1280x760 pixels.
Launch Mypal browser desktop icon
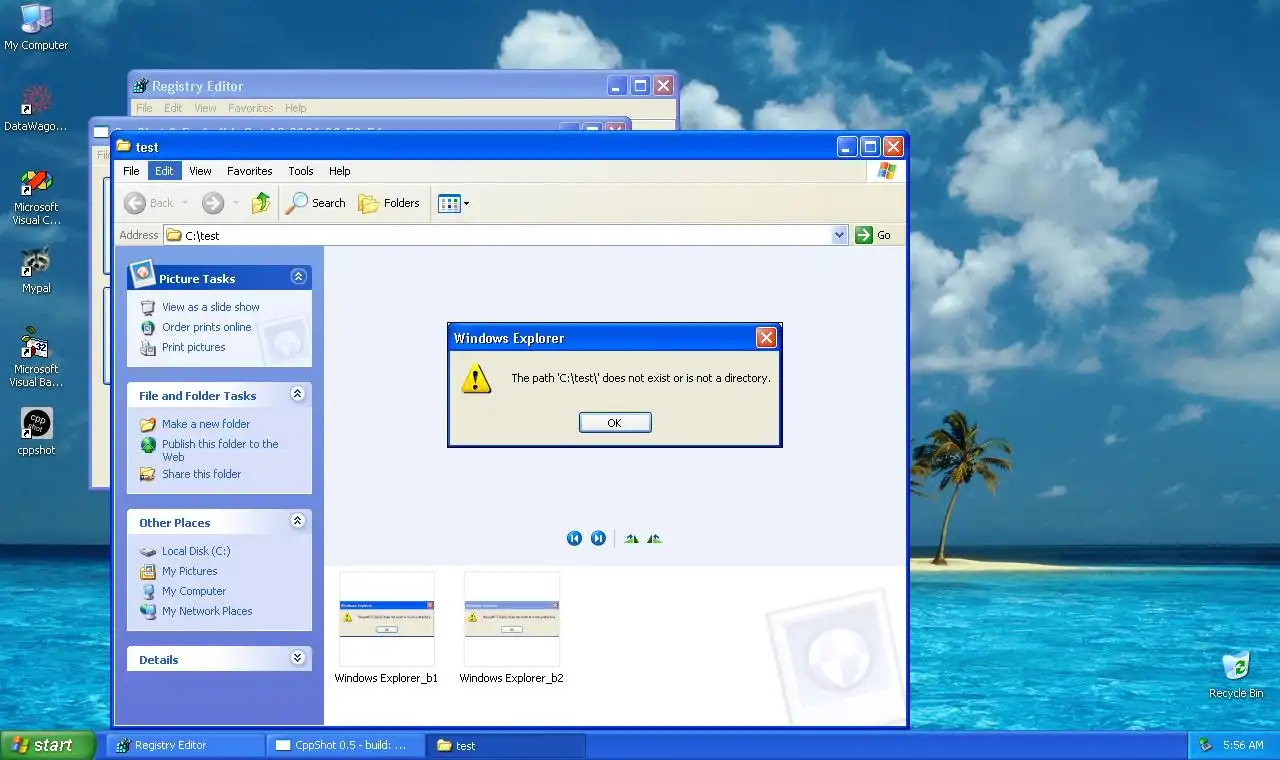pyautogui.click(x=36, y=270)
